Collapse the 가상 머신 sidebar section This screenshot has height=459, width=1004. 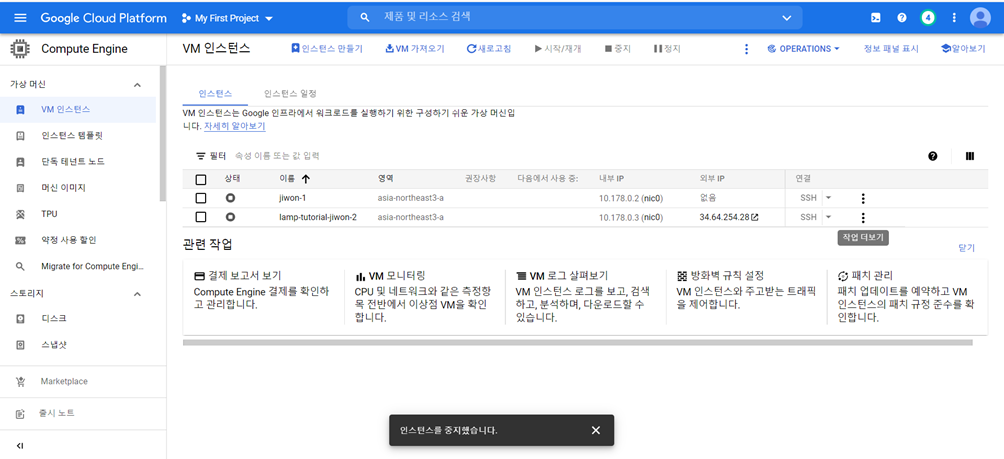[136, 85]
